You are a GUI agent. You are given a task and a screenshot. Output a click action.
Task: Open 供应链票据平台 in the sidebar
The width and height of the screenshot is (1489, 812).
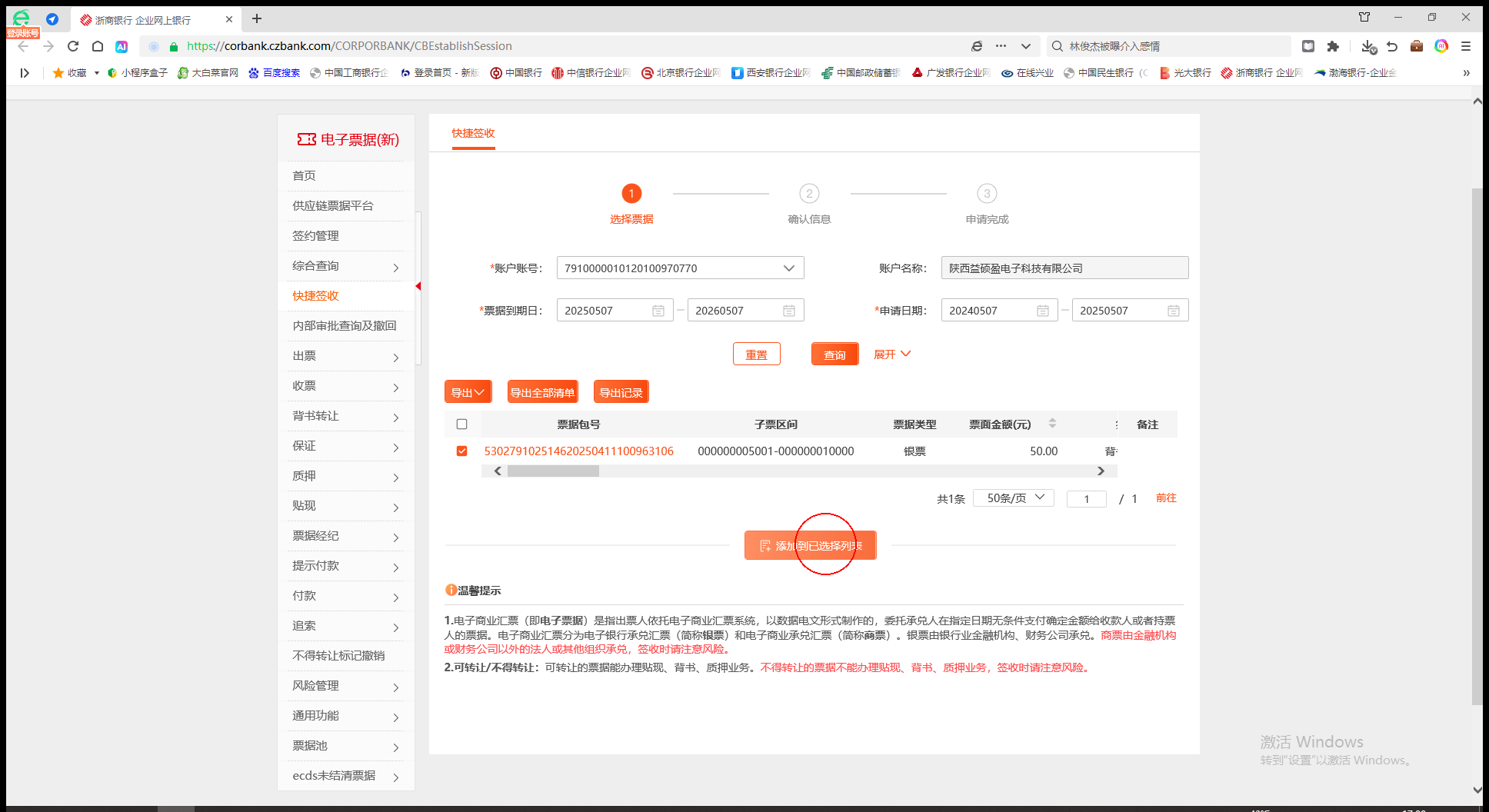[x=332, y=206]
